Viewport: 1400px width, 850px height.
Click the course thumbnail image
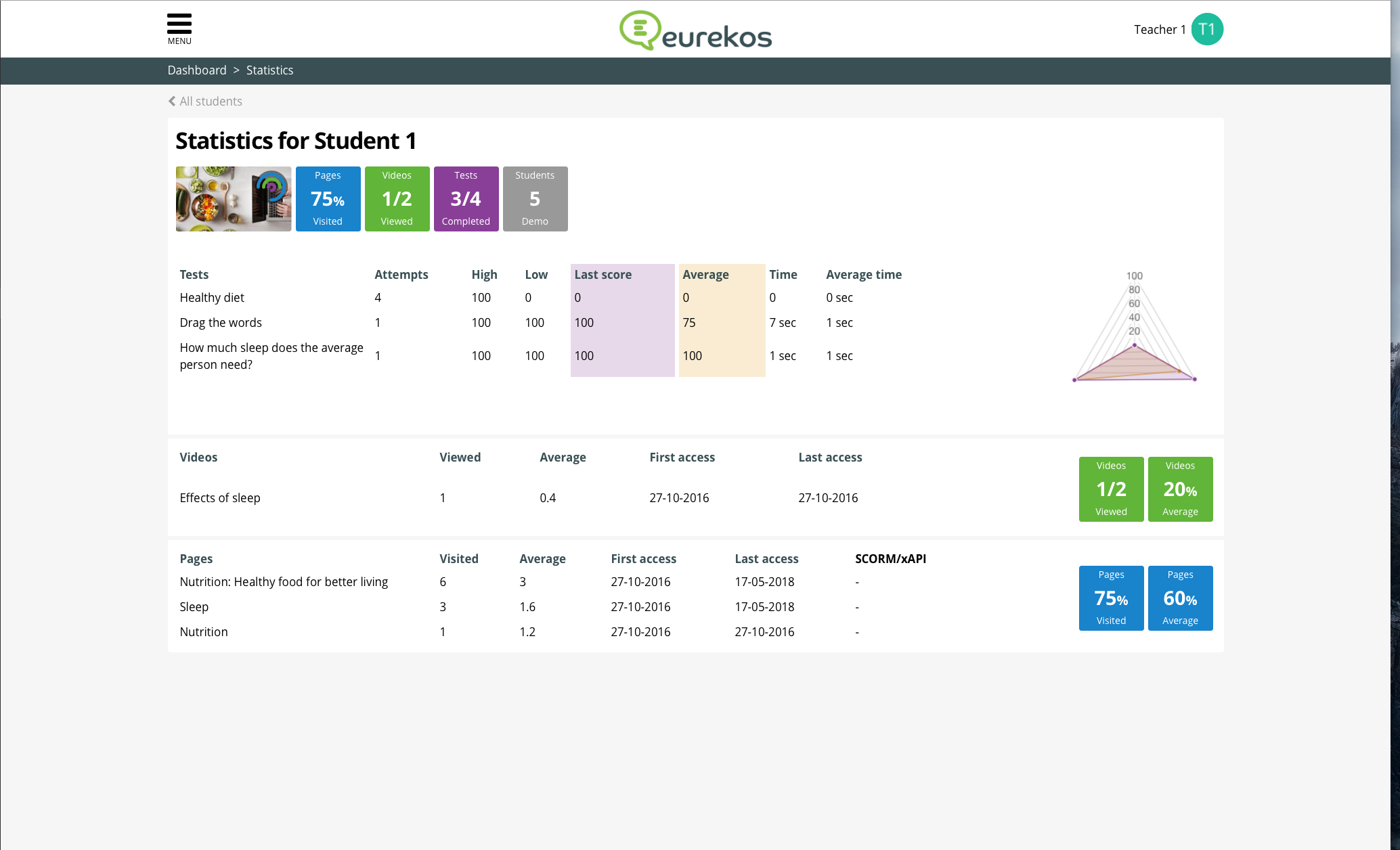click(234, 199)
